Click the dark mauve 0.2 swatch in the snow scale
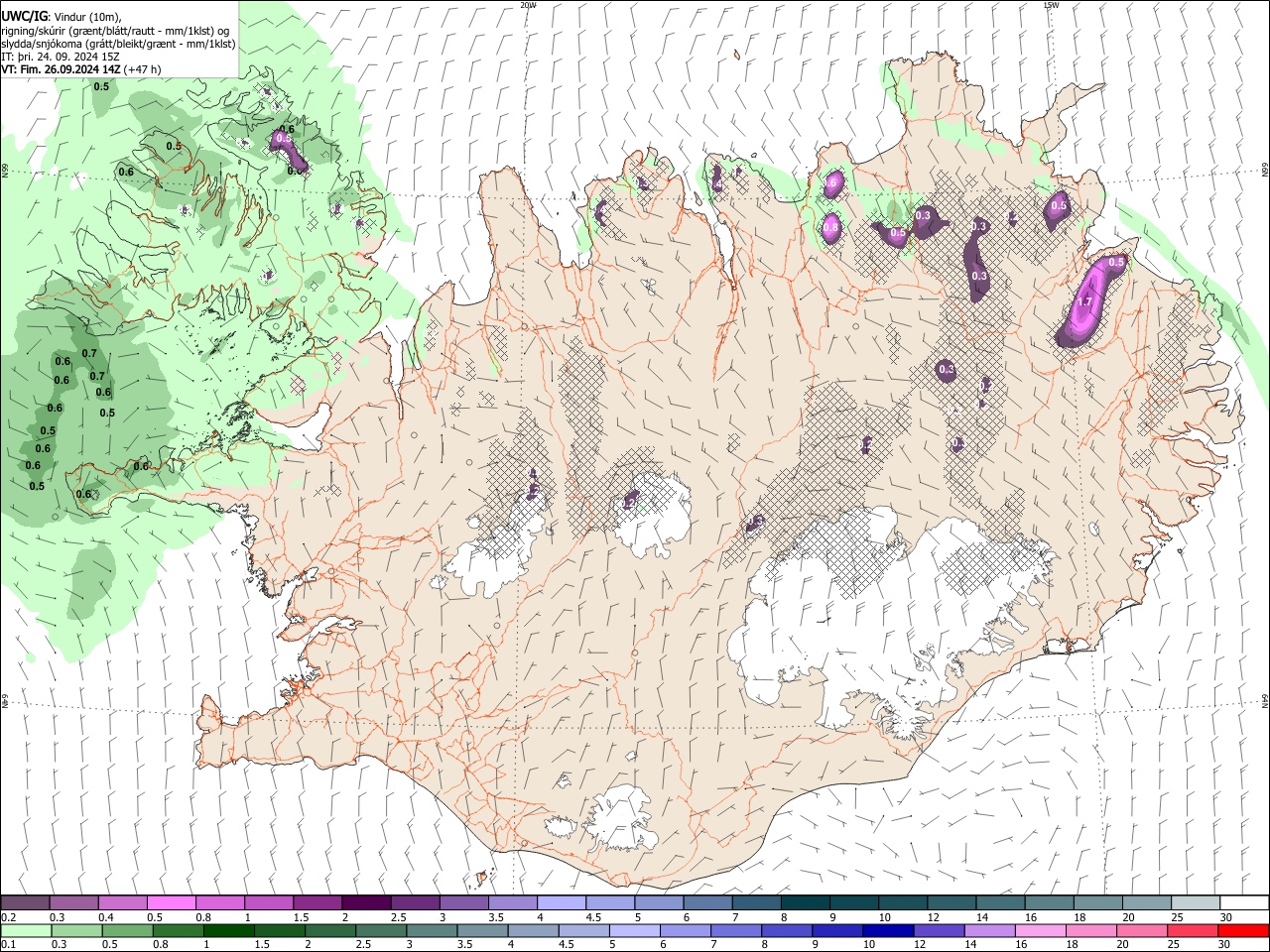The image size is (1270, 952). click(x=26, y=903)
